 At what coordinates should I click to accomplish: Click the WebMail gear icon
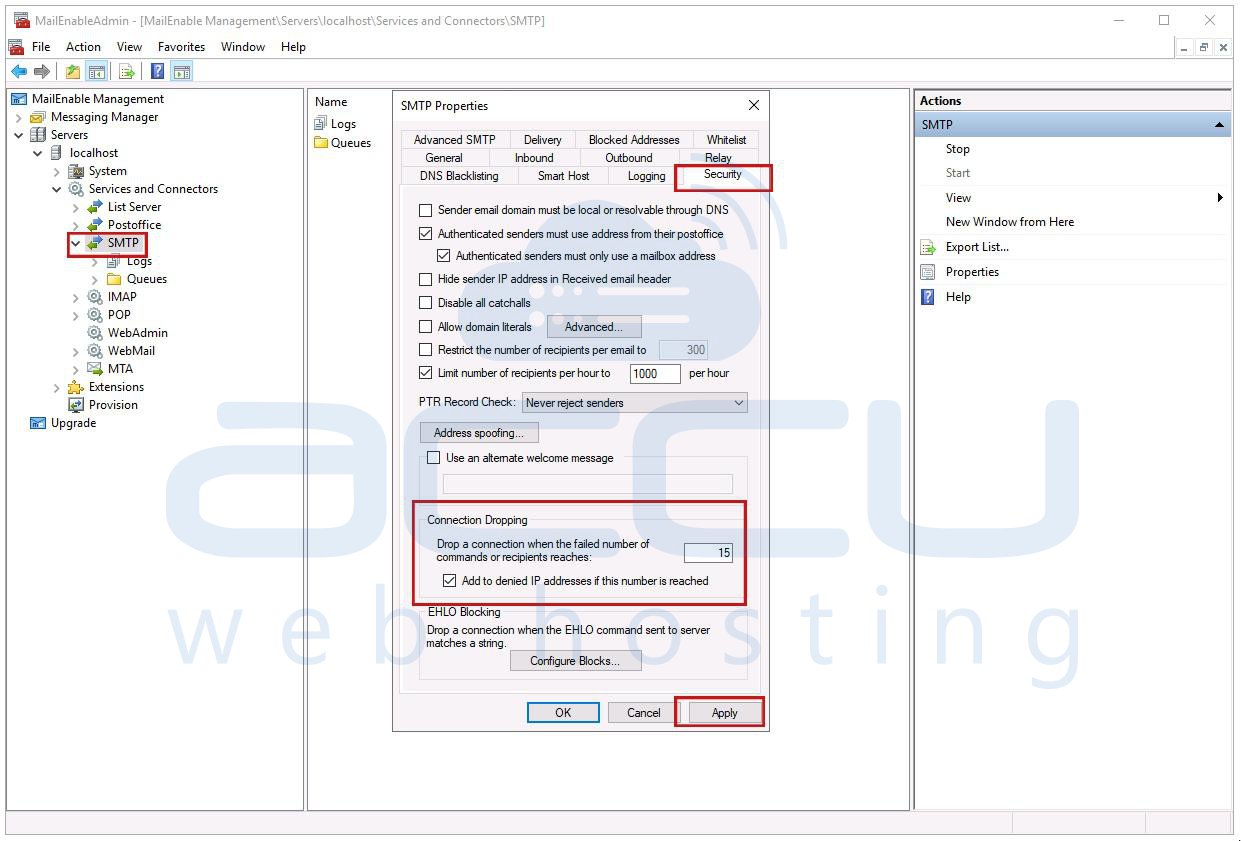(x=95, y=351)
